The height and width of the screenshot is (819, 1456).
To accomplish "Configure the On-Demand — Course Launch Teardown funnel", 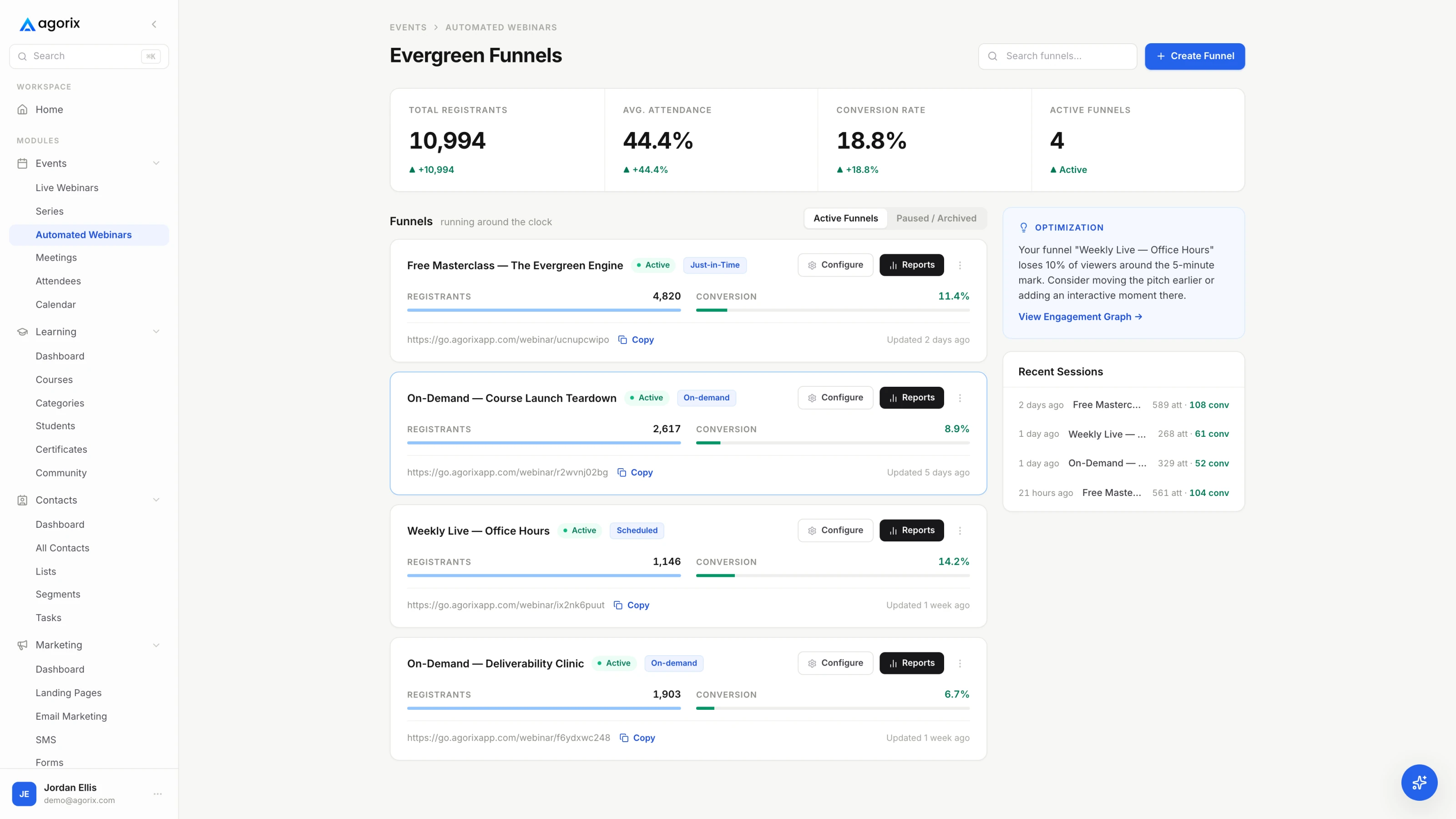I will [835, 398].
